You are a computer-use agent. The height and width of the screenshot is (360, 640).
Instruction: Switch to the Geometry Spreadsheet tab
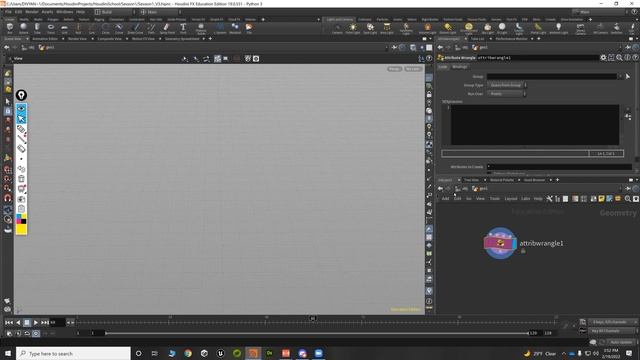coord(182,39)
